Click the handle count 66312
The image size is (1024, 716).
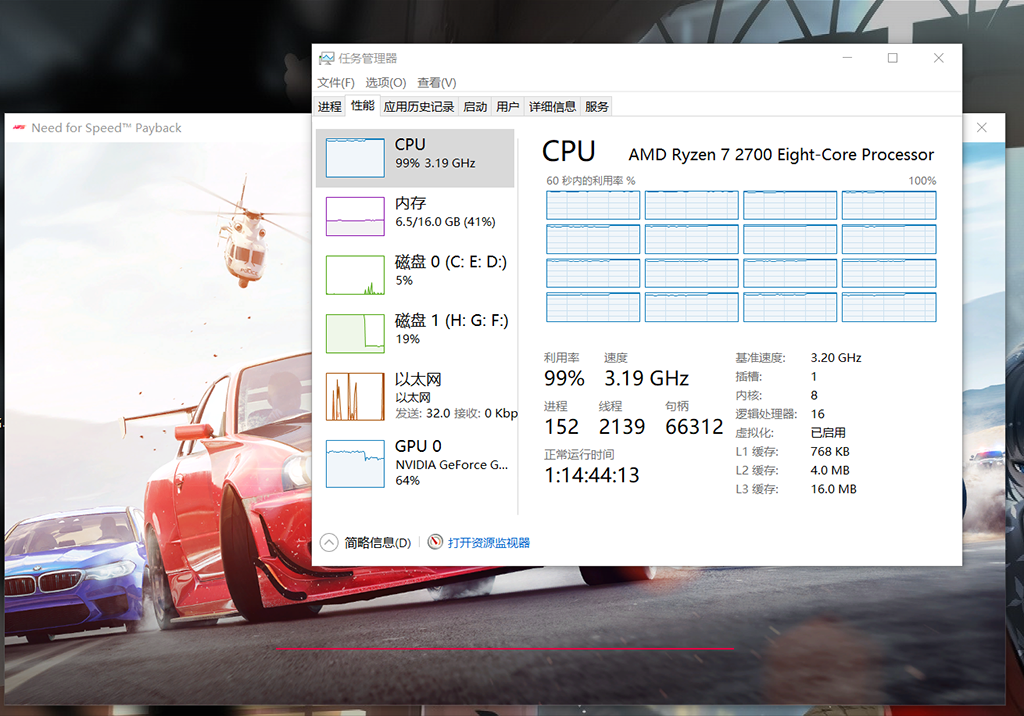tap(694, 427)
